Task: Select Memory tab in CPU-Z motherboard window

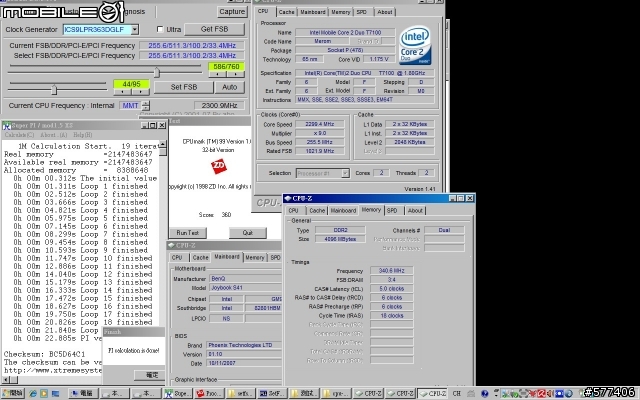Action: pyautogui.click(x=255, y=258)
